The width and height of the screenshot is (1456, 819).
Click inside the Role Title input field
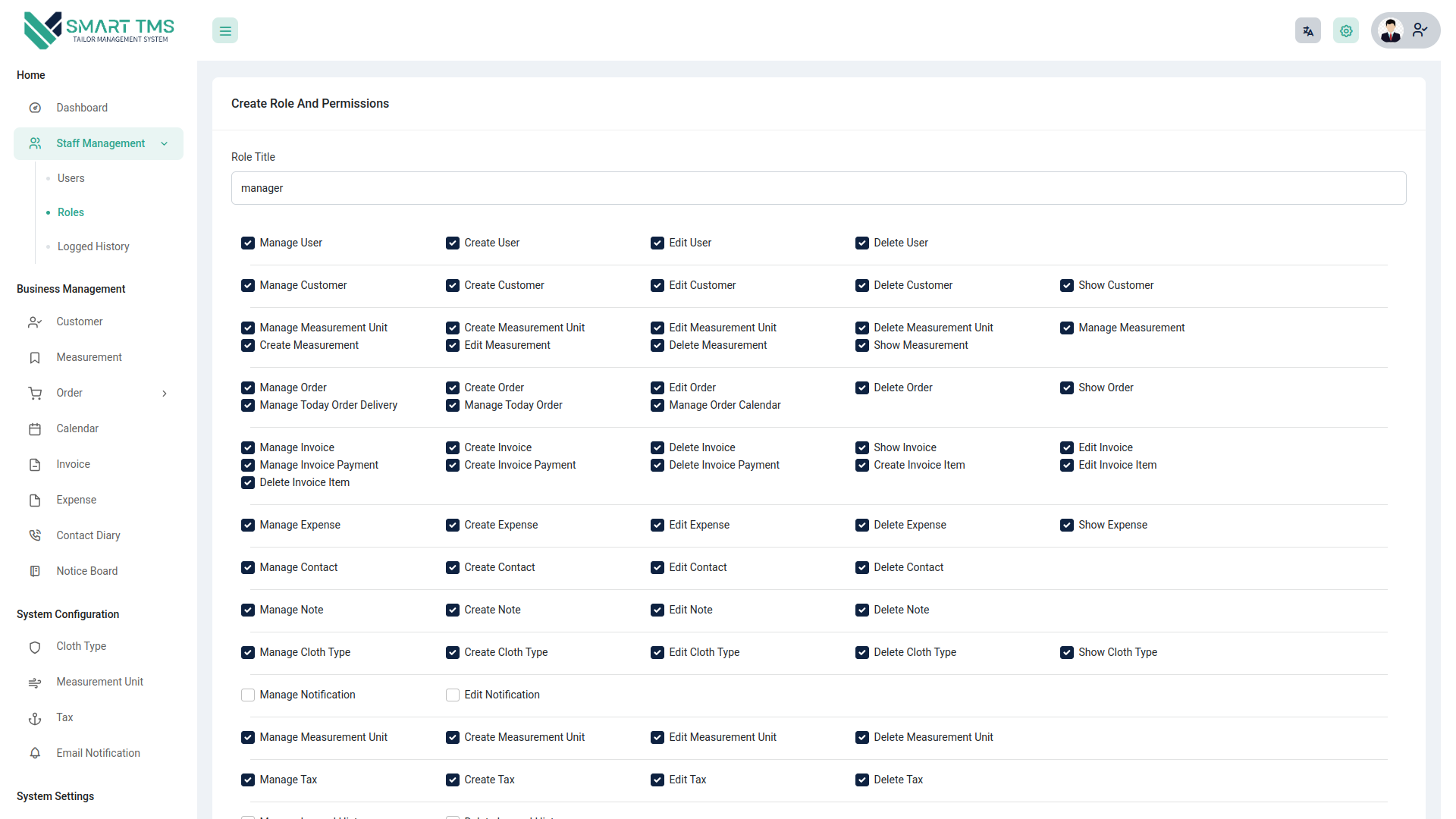[818, 187]
